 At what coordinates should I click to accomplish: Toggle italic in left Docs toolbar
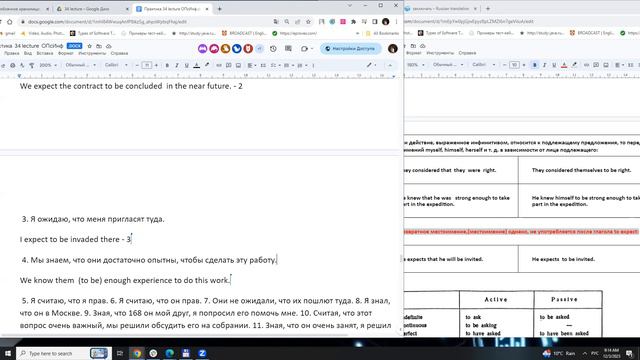[x=177, y=65]
